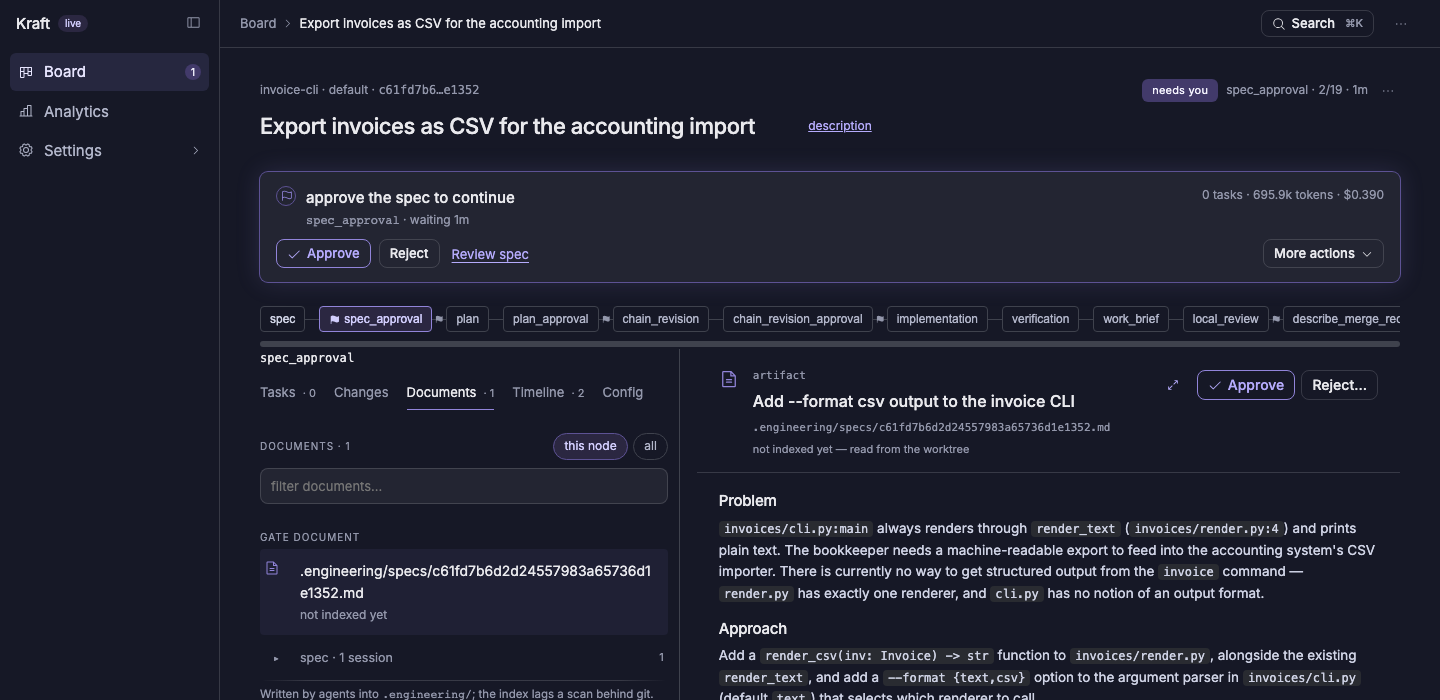Viewport: 1440px width, 700px height.
Task: Click the Settings gear icon
Action: pyautogui.click(x=26, y=151)
